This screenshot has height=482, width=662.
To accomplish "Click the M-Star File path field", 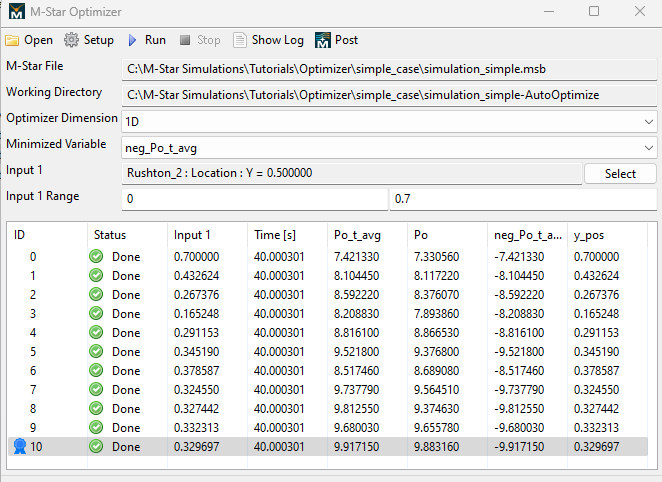I will click(x=389, y=69).
